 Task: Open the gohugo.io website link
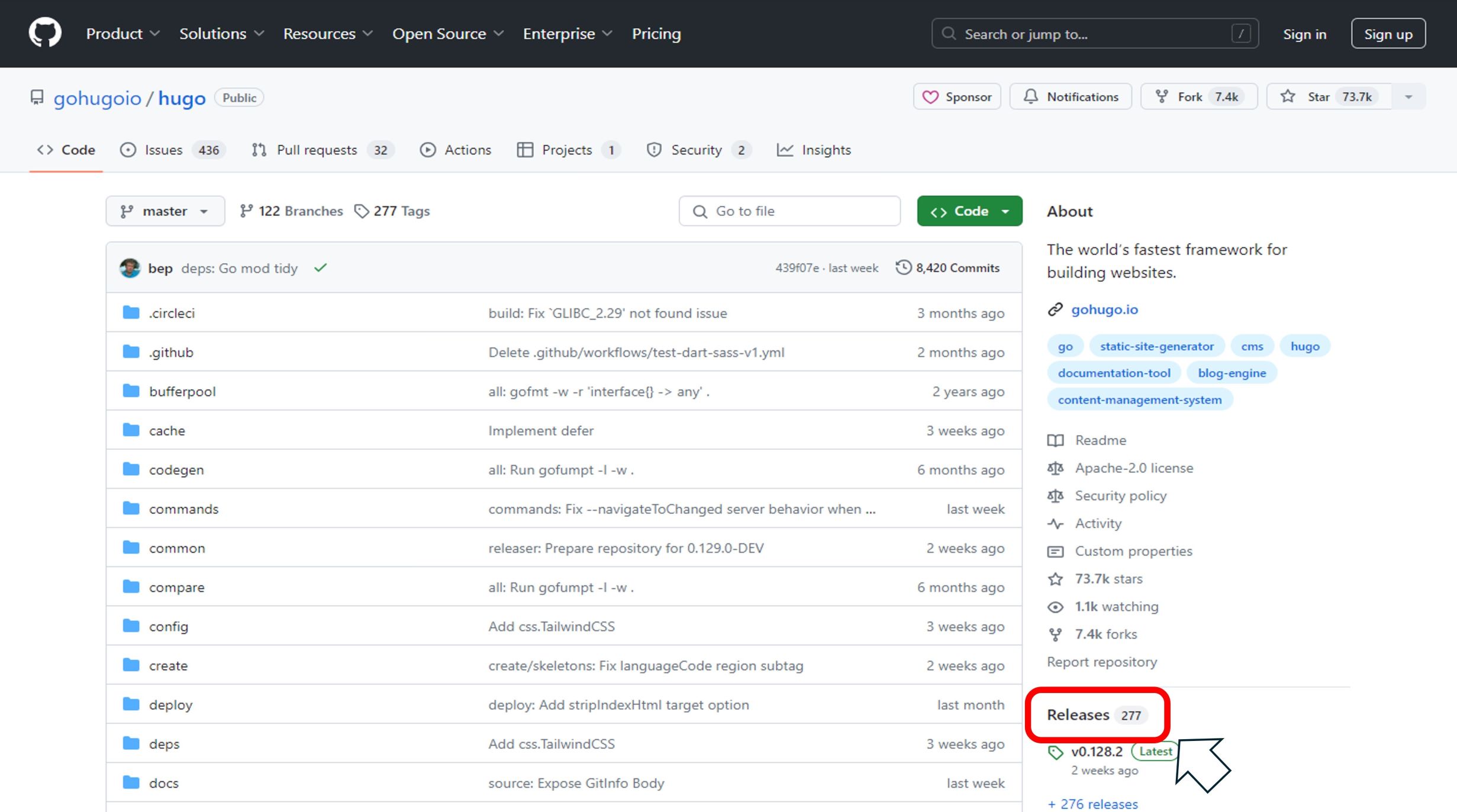(1104, 310)
